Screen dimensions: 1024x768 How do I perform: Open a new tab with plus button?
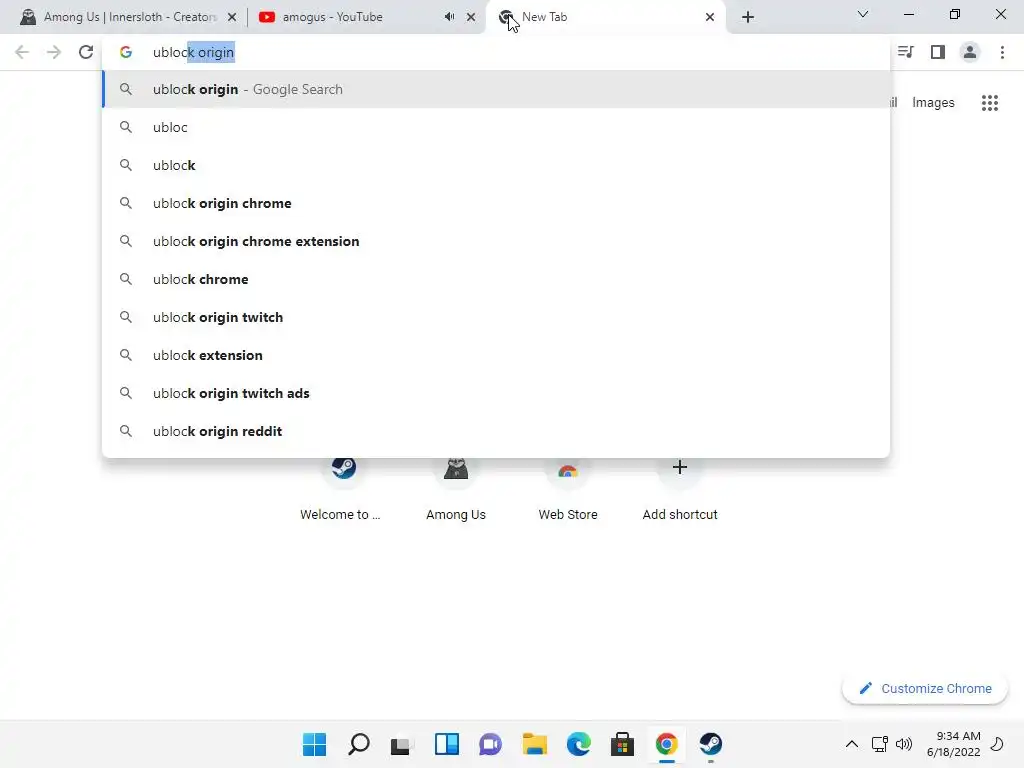tap(748, 17)
